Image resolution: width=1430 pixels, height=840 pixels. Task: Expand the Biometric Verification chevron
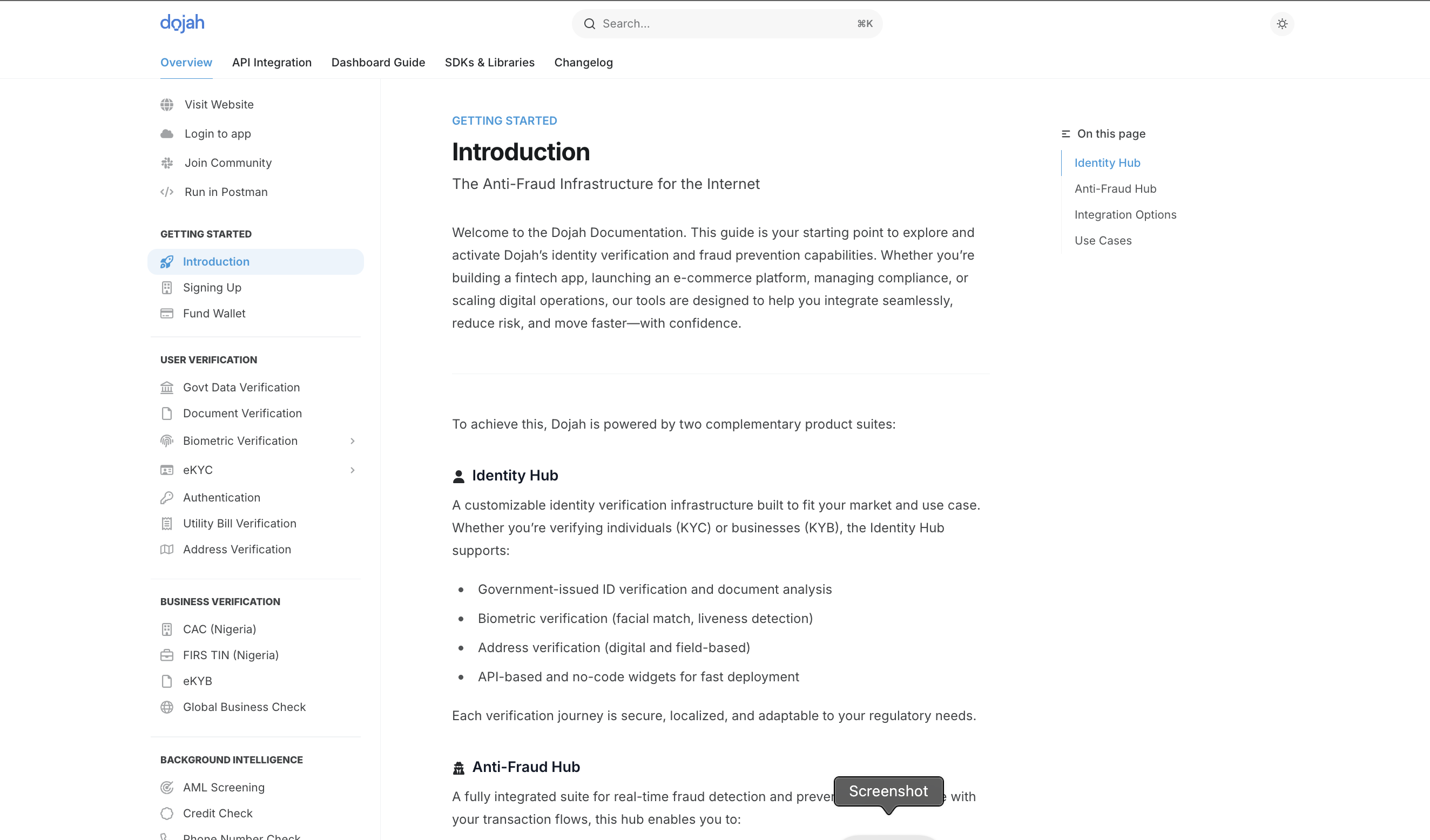click(x=353, y=441)
